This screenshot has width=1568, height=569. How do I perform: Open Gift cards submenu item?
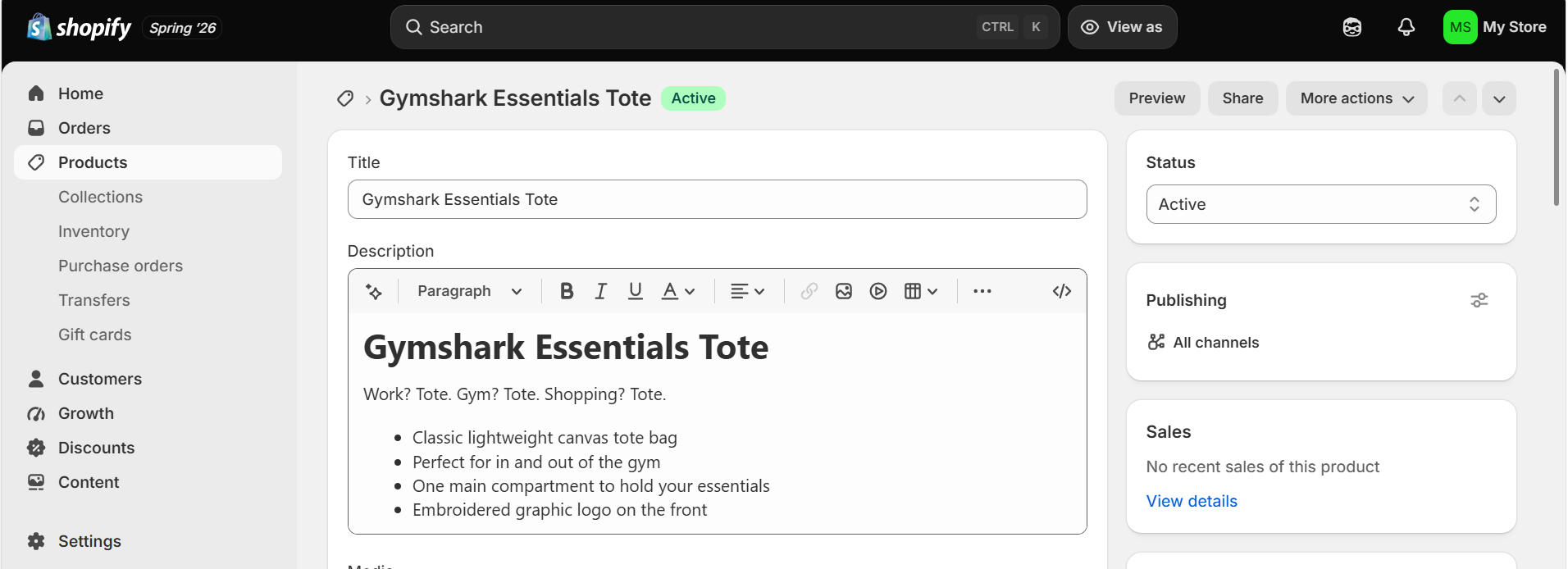click(x=95, y=335)
